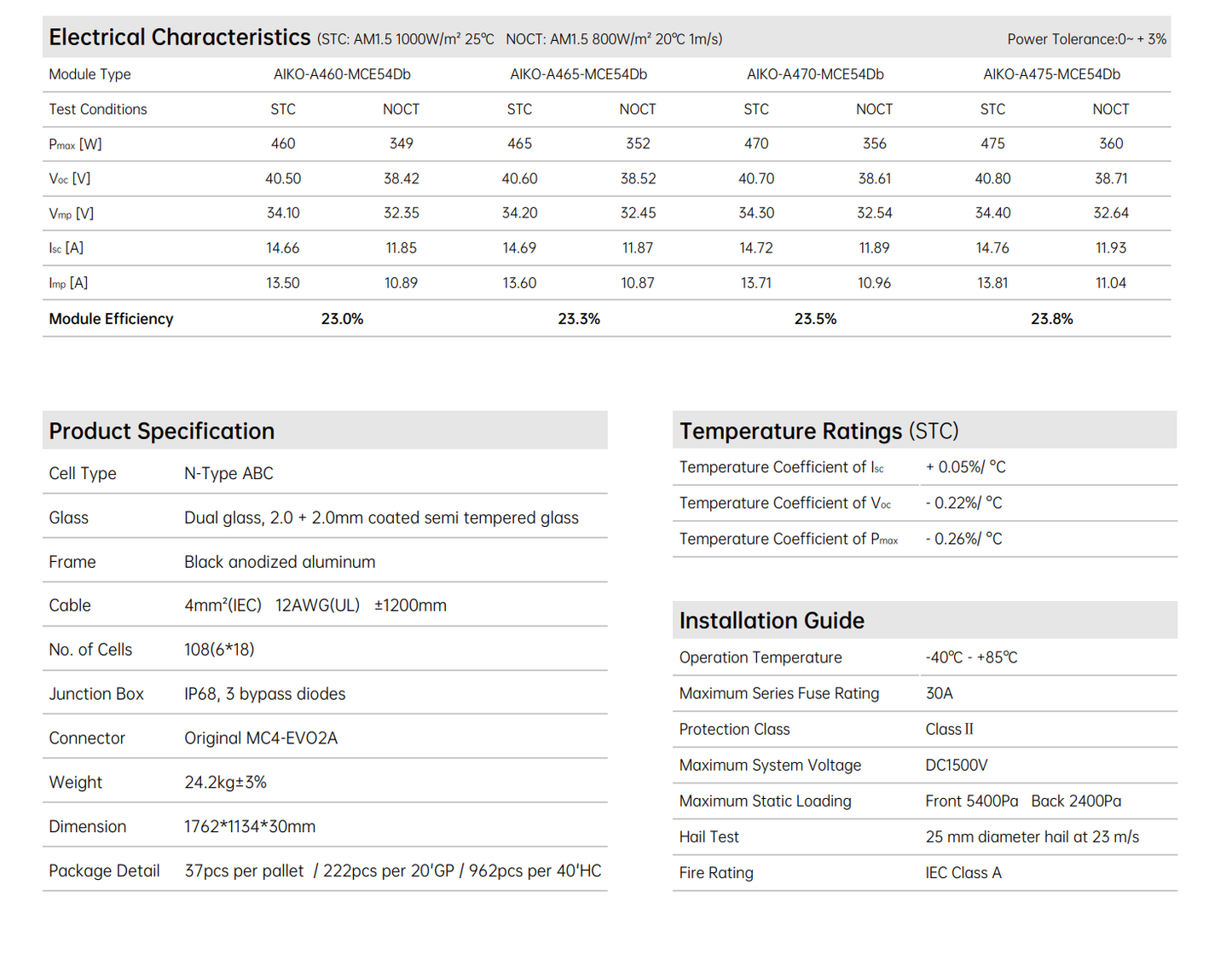
Task: Click the Pmax value '349'
Action: (401, 144)
